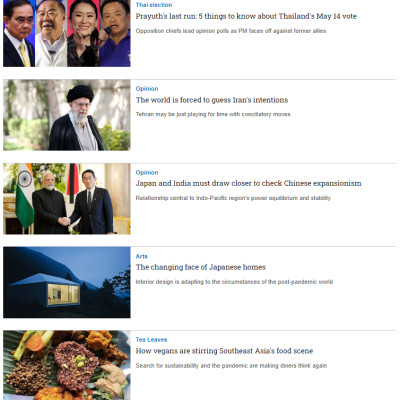Open the Tehran conciliatory moves summary text

tap(213, 114)
